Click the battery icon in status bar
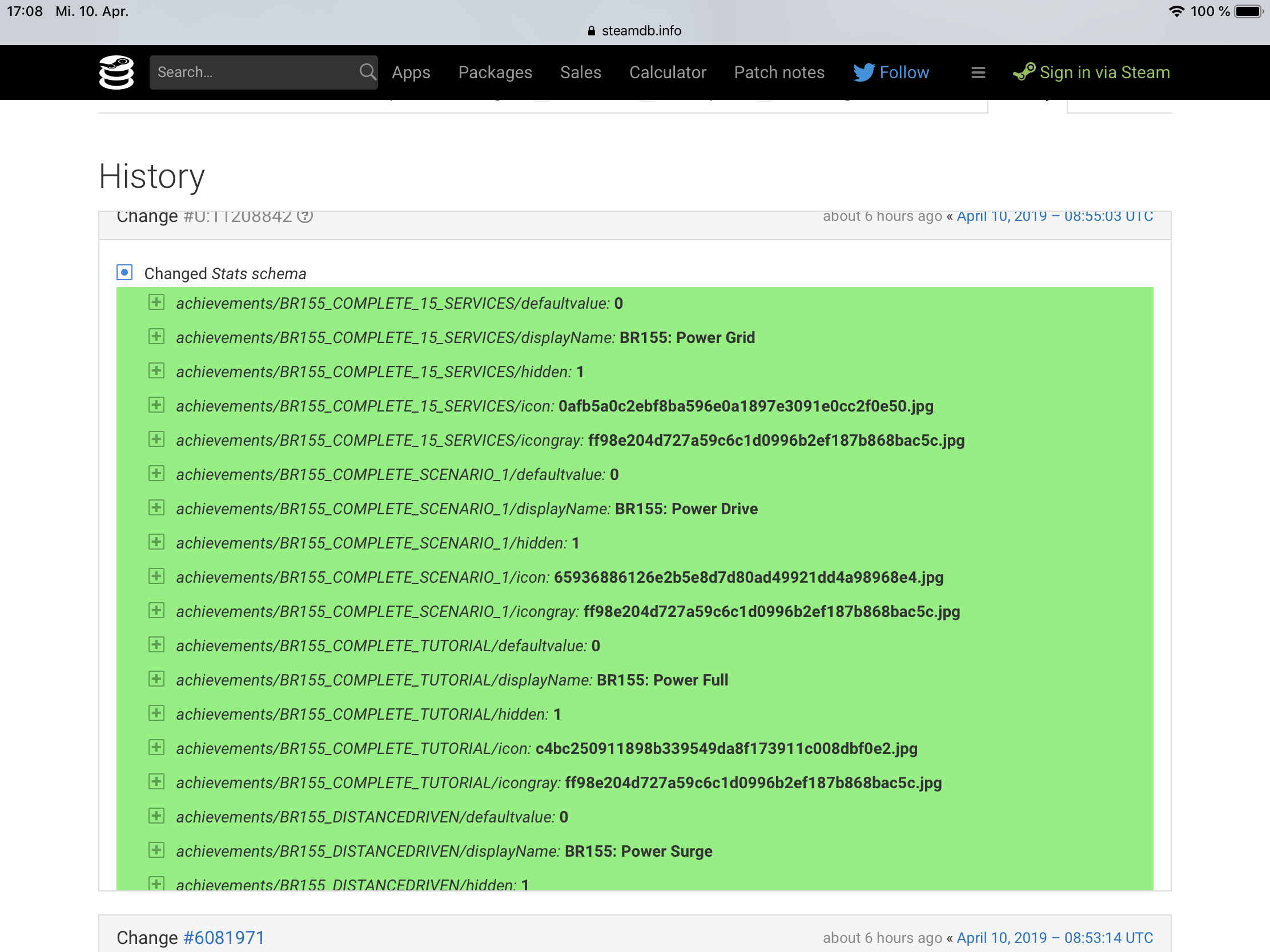The image size is (1270, 952). point(1249,11)
